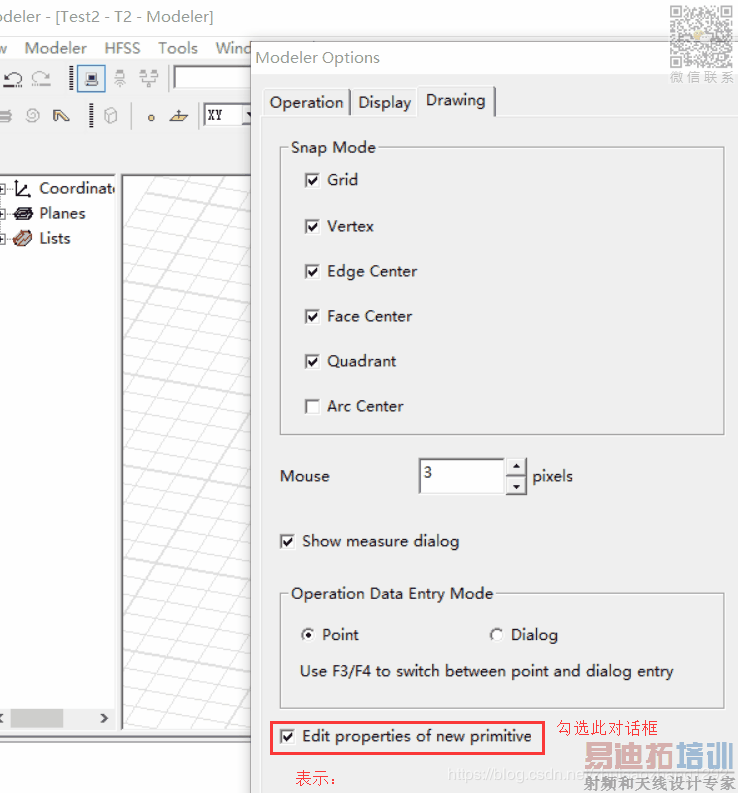Screen dimensions: 738x793
Task: Select the local machine (computer) icon
Action: point(91,78)
